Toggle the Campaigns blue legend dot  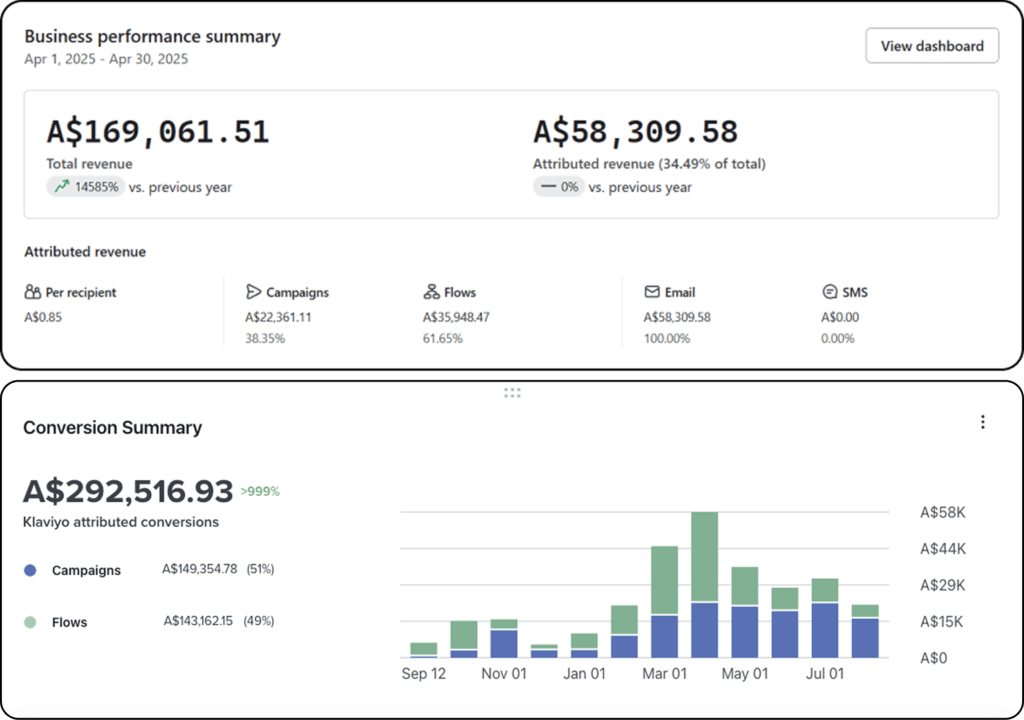(30, 570)
